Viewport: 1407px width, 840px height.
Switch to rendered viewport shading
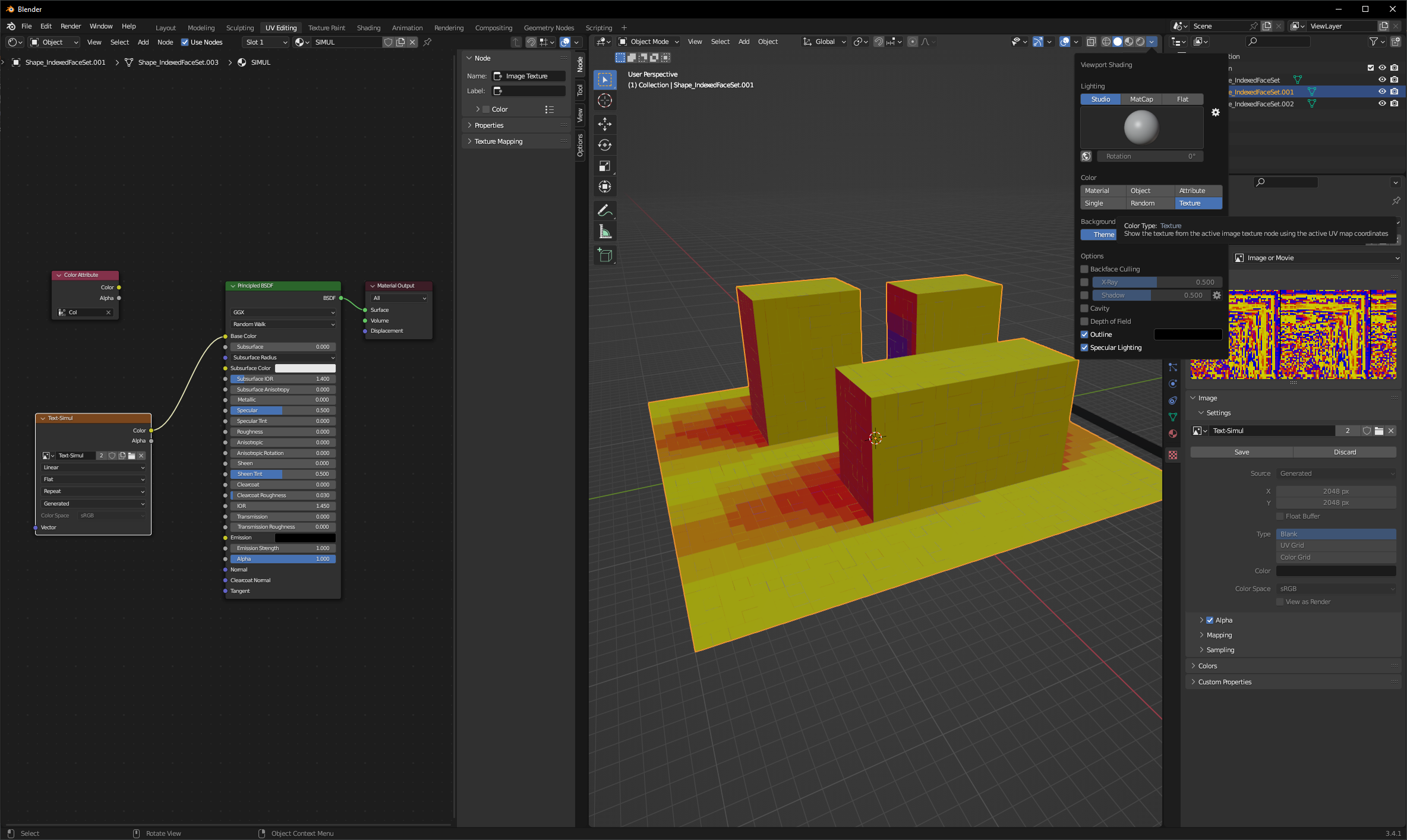point(1140,42)
